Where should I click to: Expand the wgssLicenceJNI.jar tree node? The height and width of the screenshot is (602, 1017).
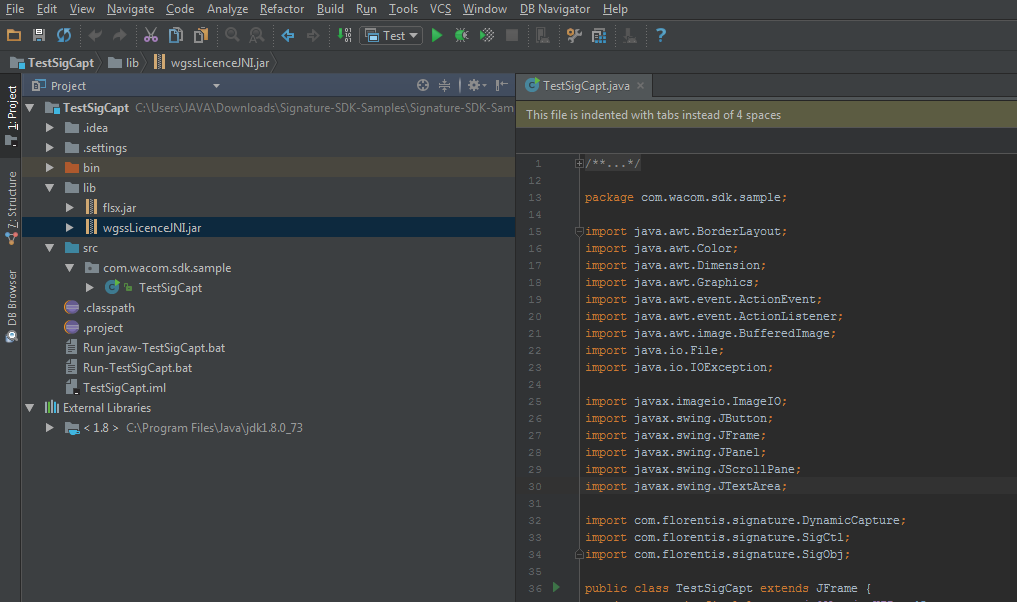tap(69, 228)
